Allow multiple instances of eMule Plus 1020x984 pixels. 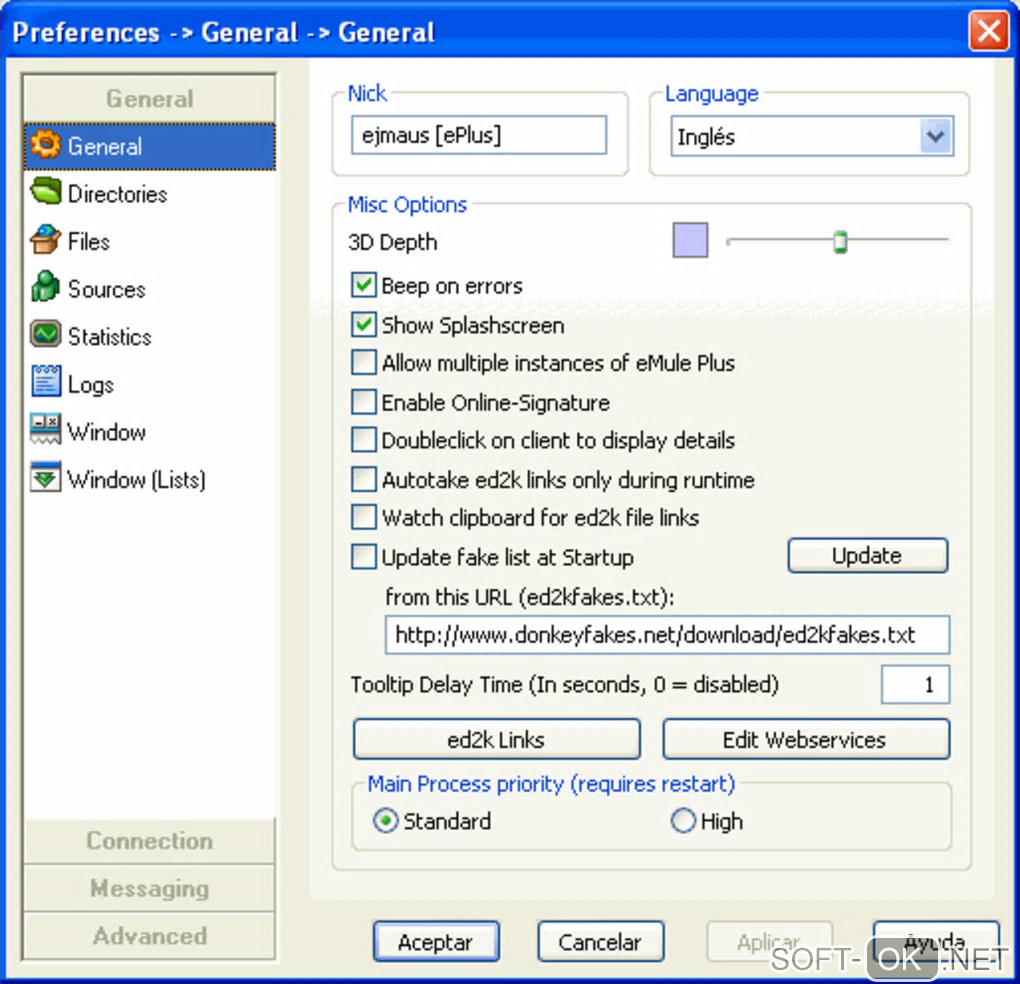pos(364,363)
